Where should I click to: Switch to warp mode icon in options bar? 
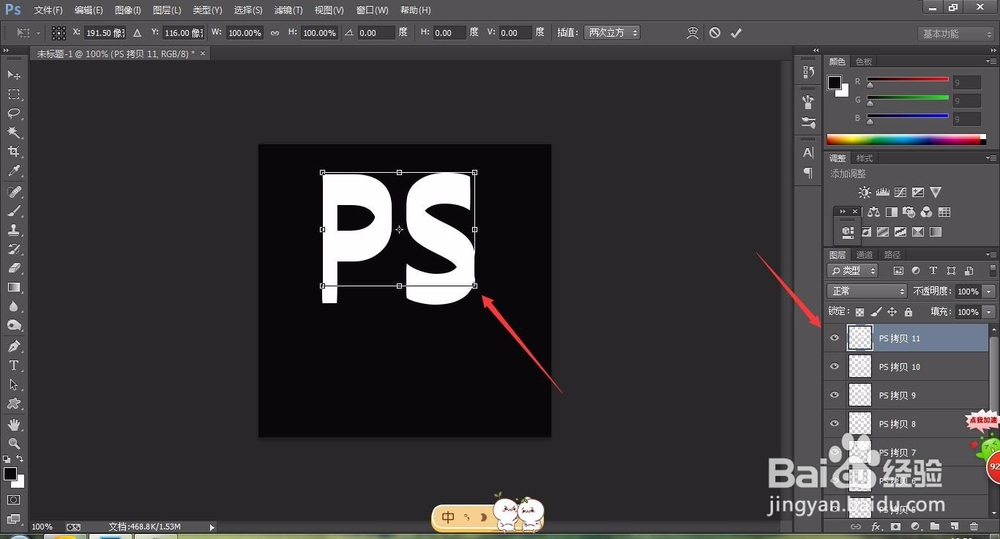(x=693, y=33)
